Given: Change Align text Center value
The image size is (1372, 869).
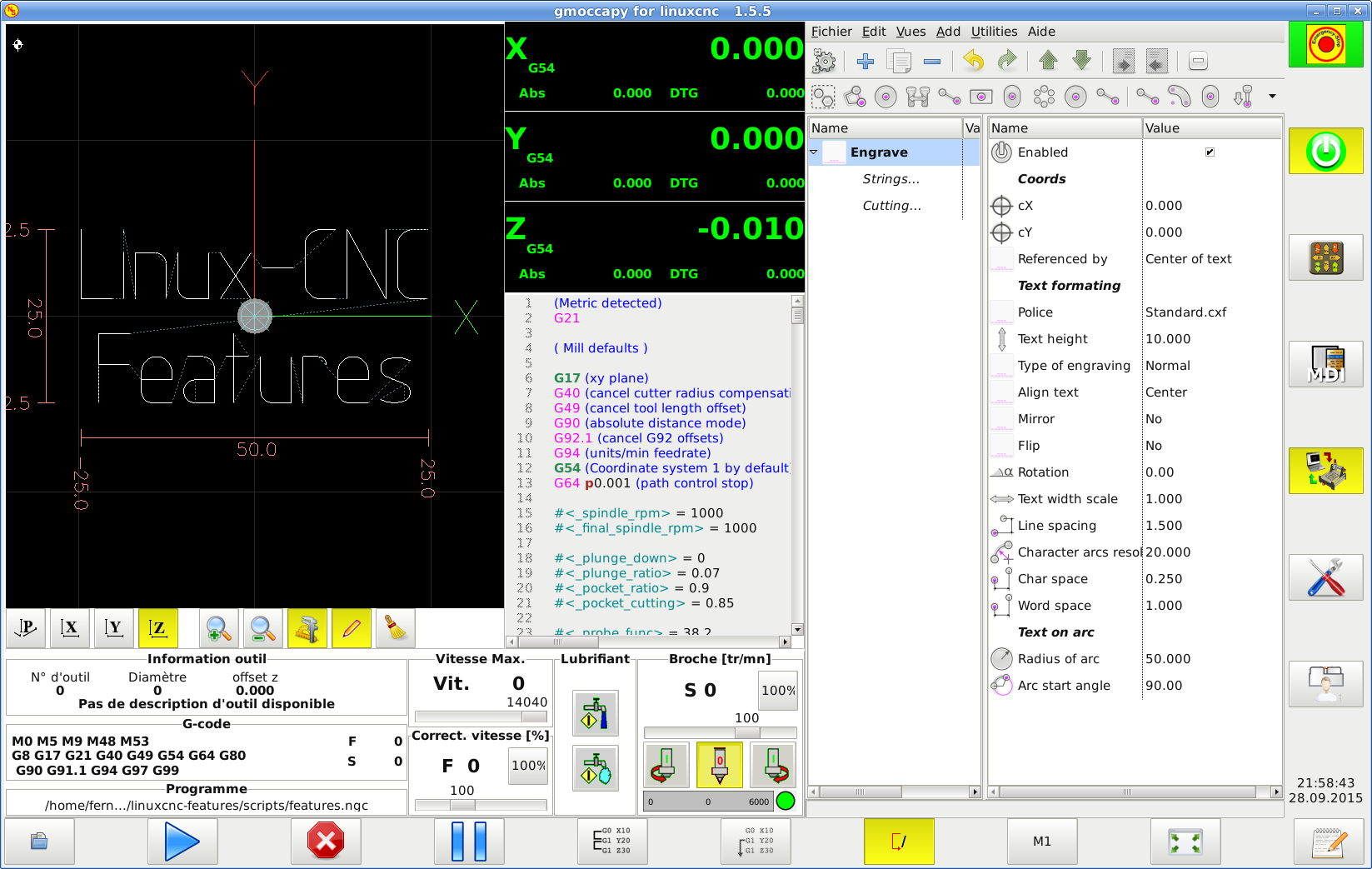Looking at the screenshot, I should [x=1212, y=392].
